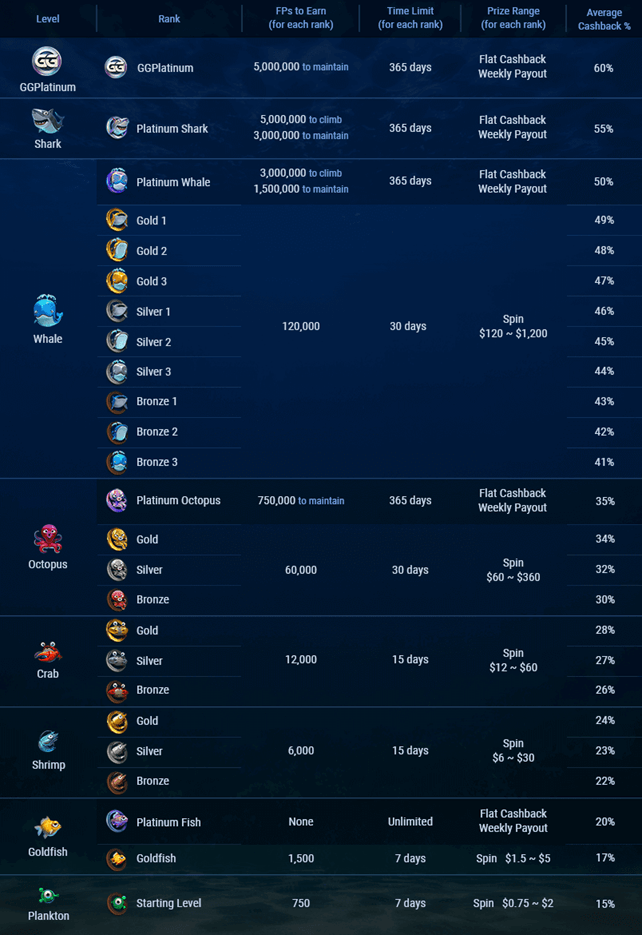Click the Octopus level icon

(48, 539)
